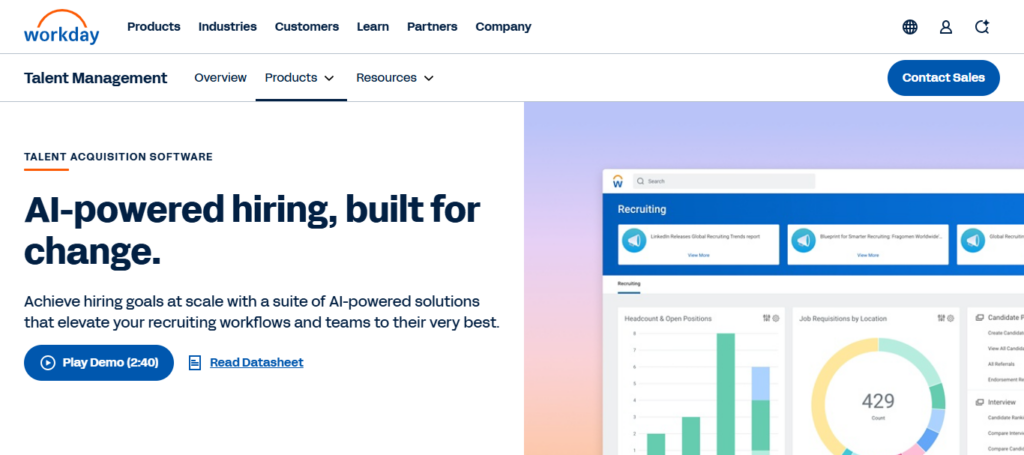The height and width of the screenshot is (455, 1024).
Task: Click the Interview section heading
Action: point(1002,402)
